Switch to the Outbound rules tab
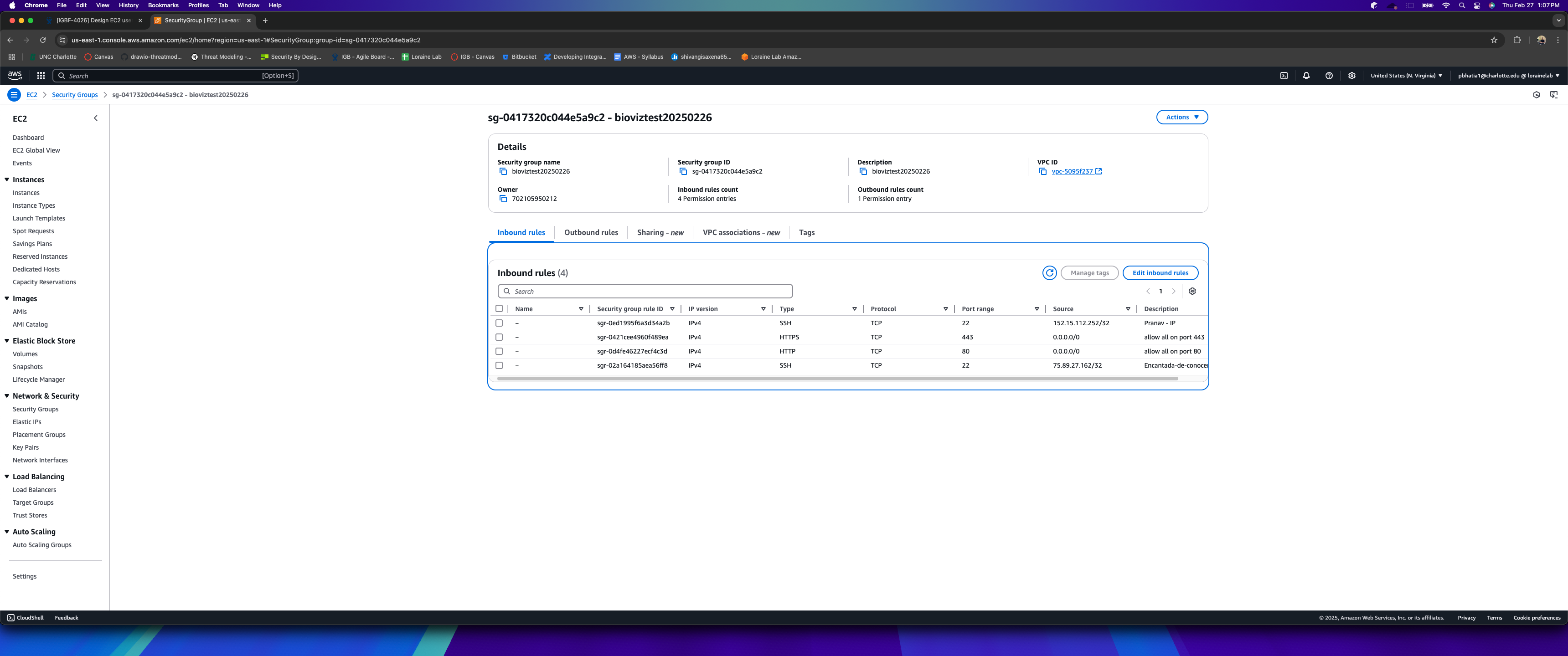1568x656 pixels. pos(590,232)
